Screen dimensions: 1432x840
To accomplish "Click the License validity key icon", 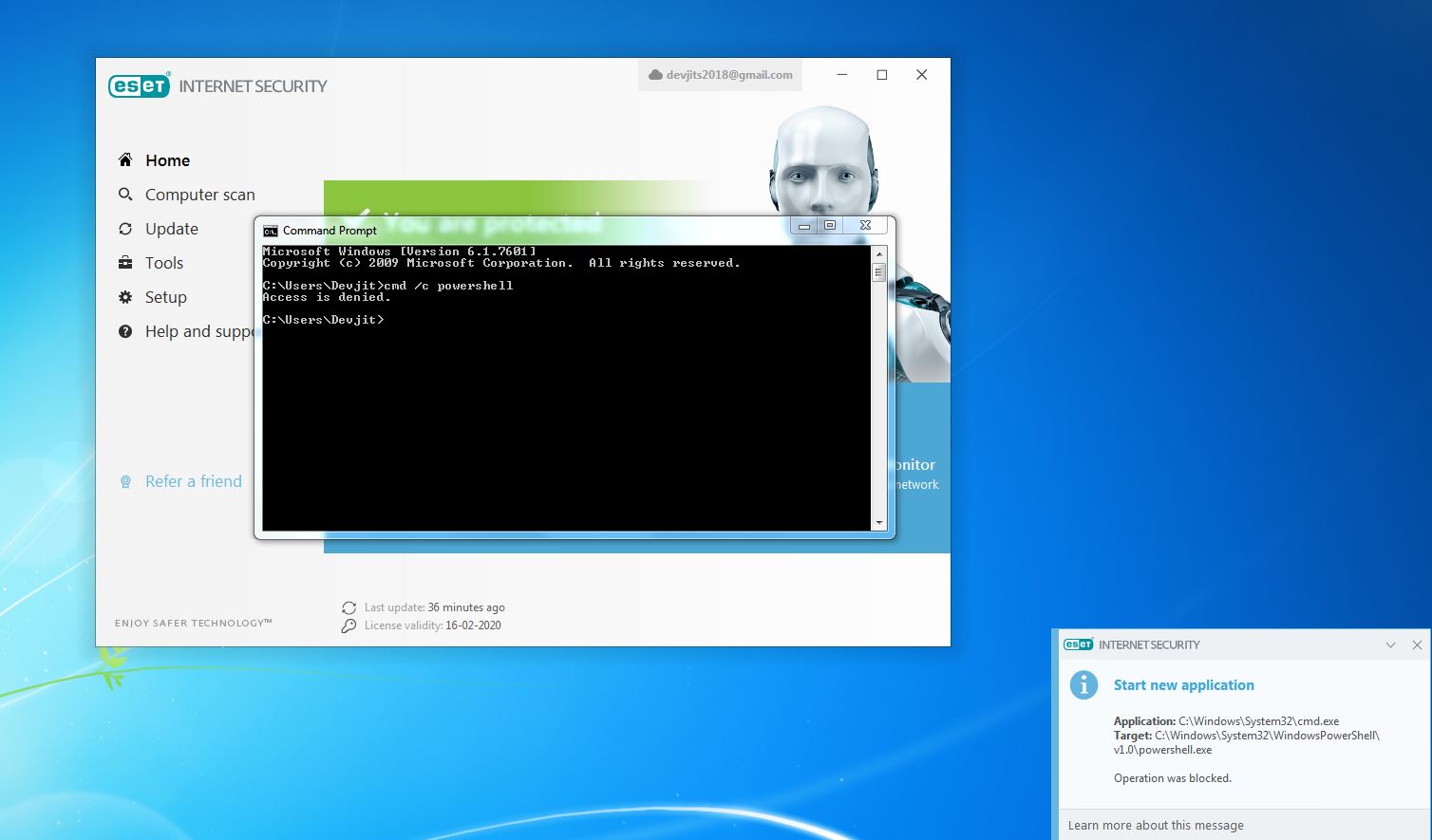I will [349, 625].
